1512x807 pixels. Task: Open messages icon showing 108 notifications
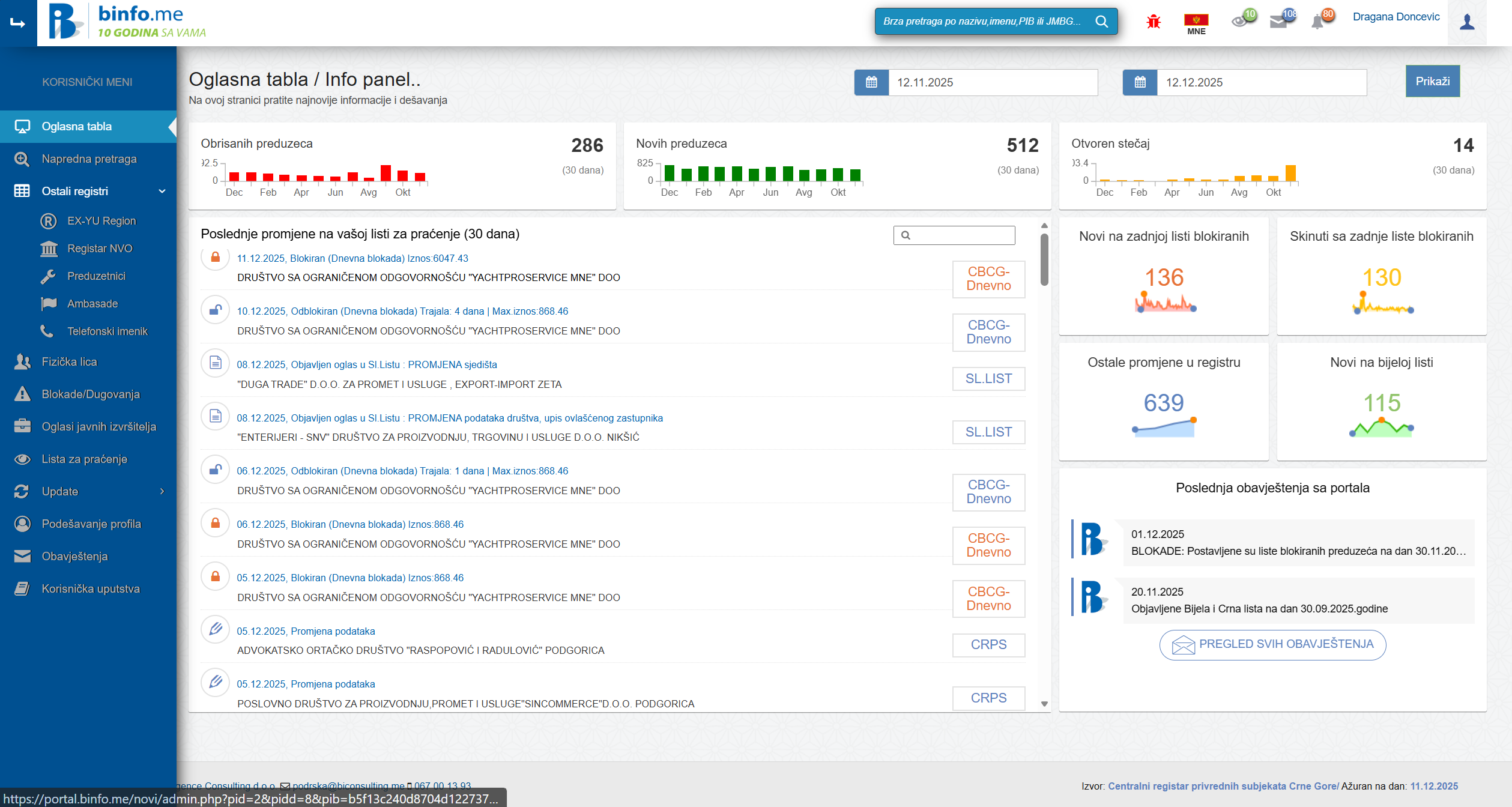pos(1281,21)
